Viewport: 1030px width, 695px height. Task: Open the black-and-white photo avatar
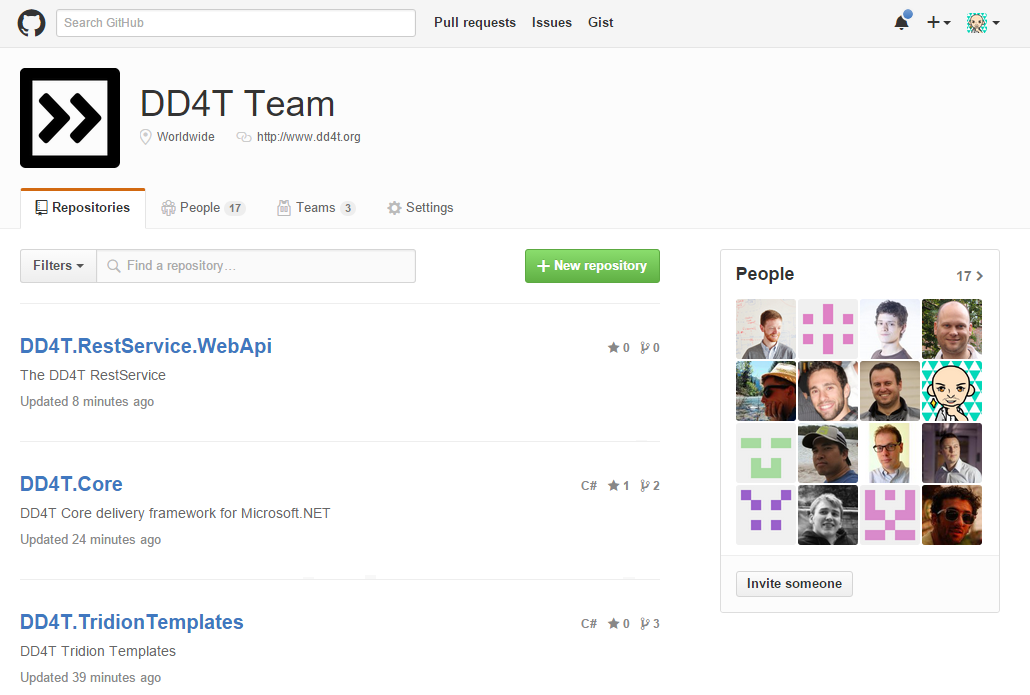pos(828,515)
